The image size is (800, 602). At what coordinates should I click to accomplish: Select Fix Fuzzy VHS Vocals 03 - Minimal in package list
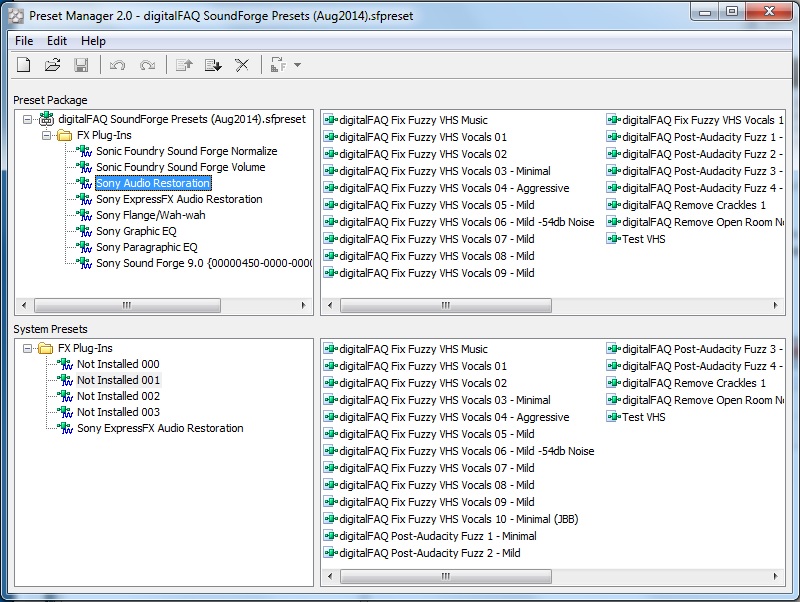pyautogui.click(x=445, y=171)
